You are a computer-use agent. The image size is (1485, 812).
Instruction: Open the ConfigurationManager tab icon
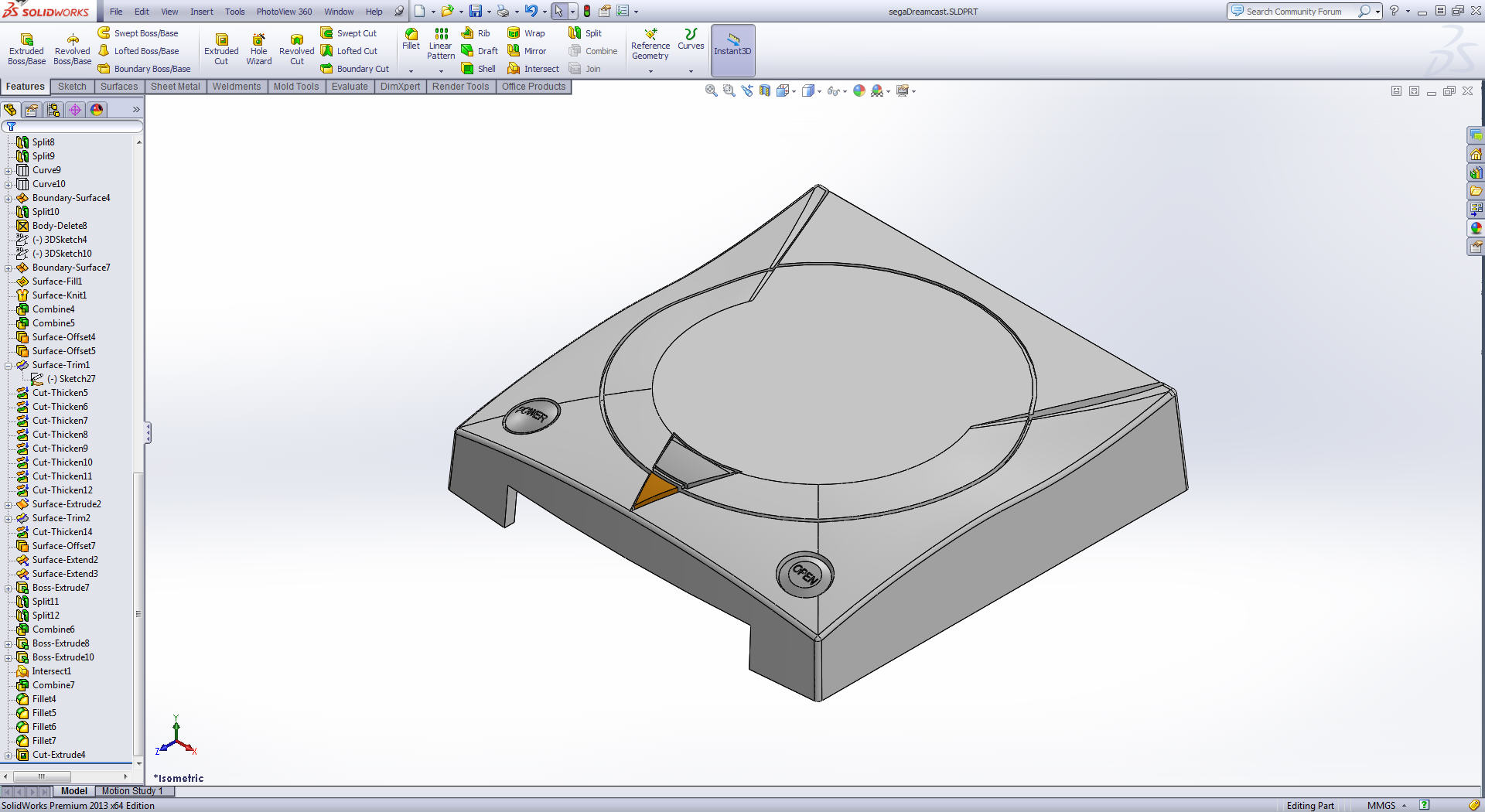pyautogui.click(x=53, y=110)
